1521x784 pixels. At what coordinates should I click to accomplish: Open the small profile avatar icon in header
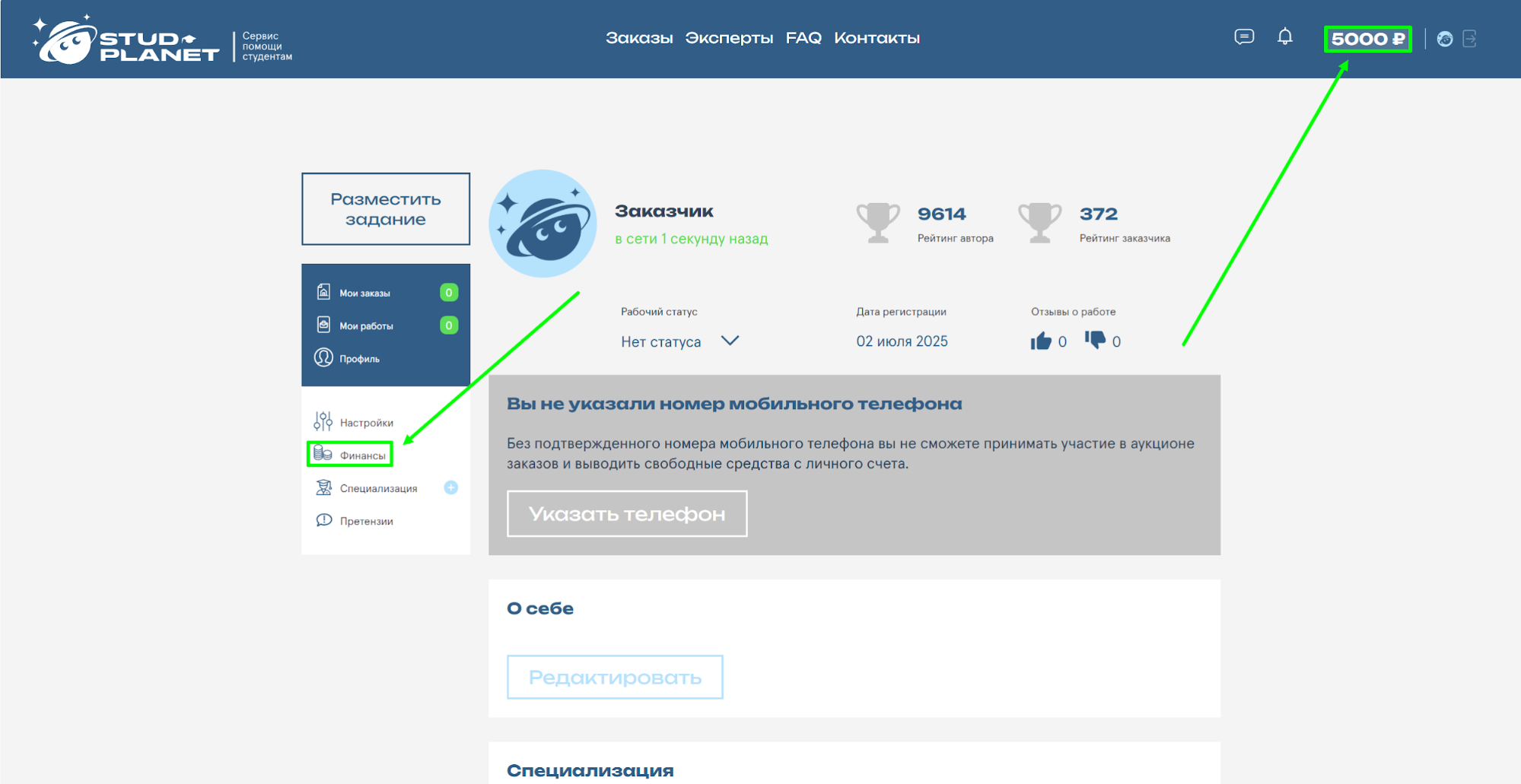point(1445,39)
